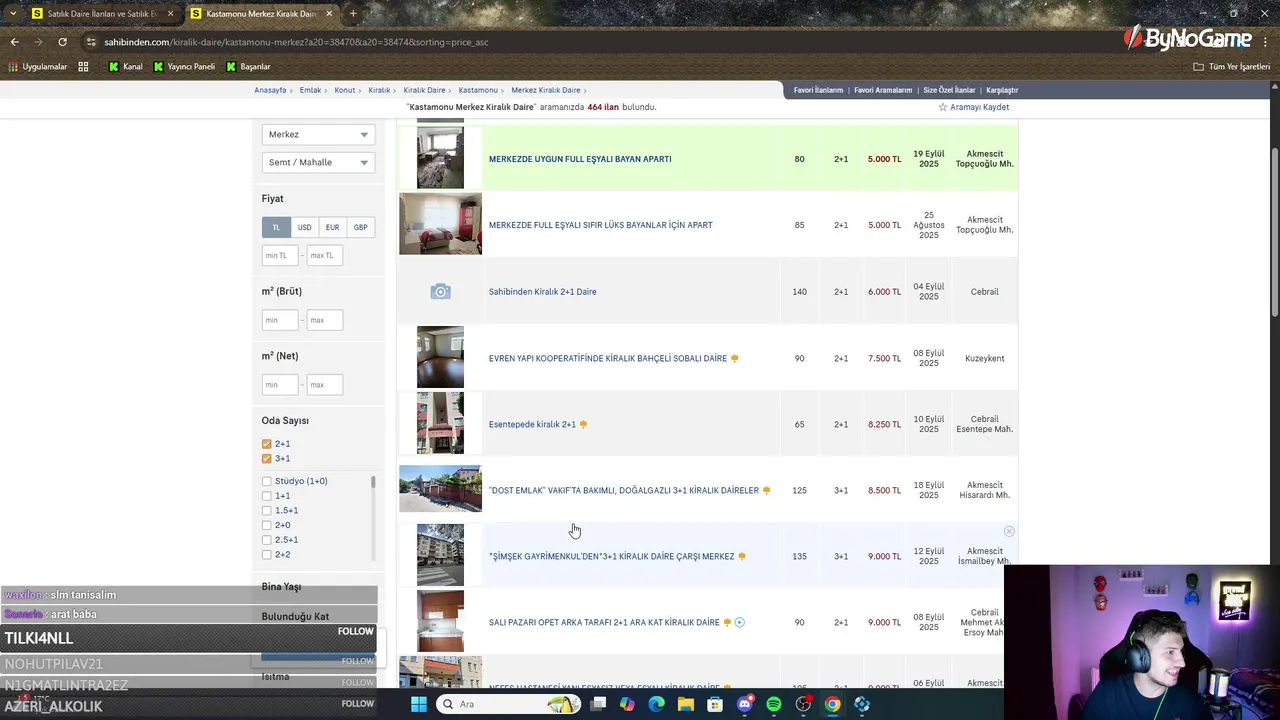Image resolution: width=1280 pixels, height=720 pixels.
Task: Click m² (Brüt) min field
Action: (x=280, y=320)
